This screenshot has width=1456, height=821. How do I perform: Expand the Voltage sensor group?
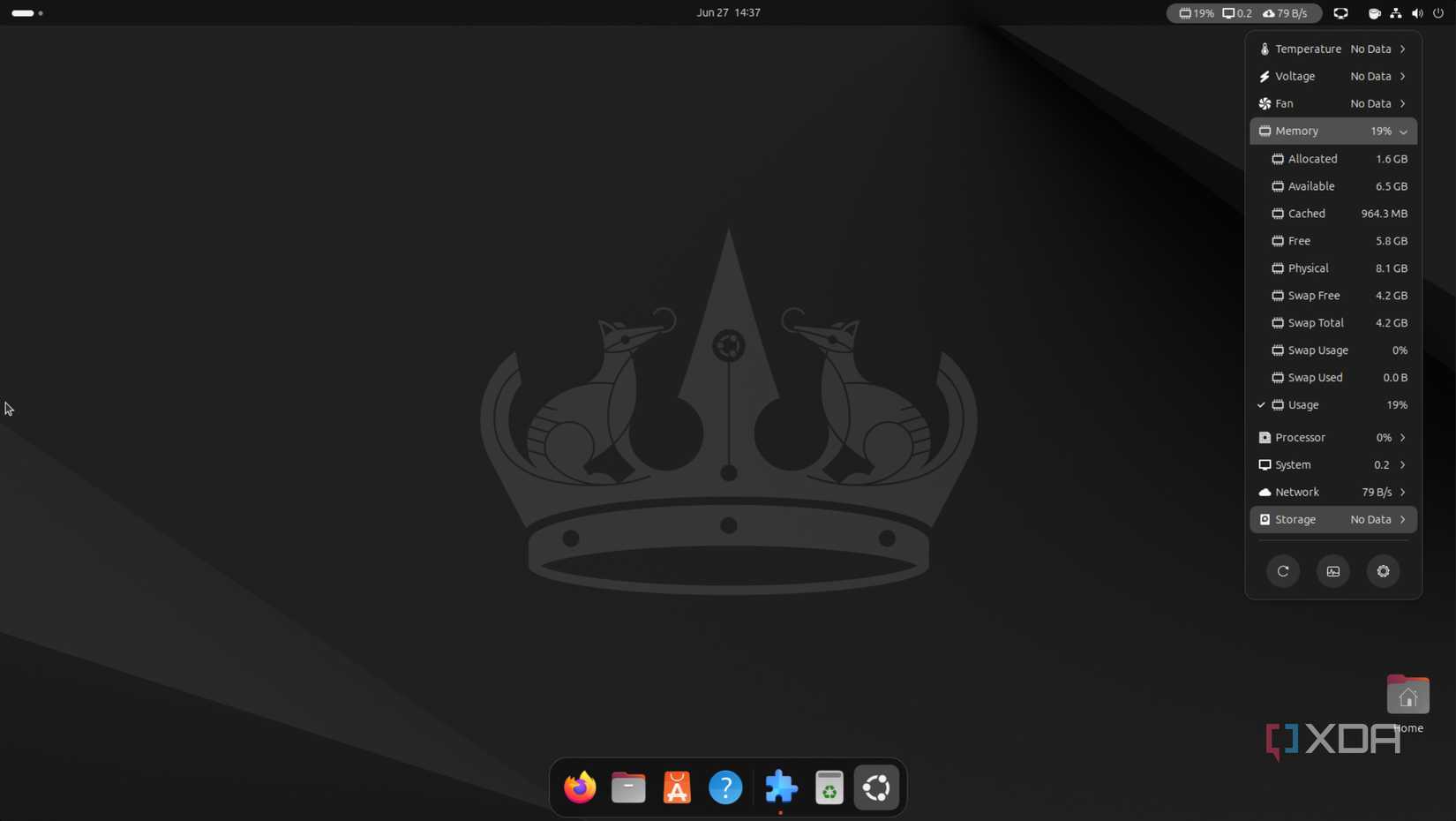[x=1333, y=77]
